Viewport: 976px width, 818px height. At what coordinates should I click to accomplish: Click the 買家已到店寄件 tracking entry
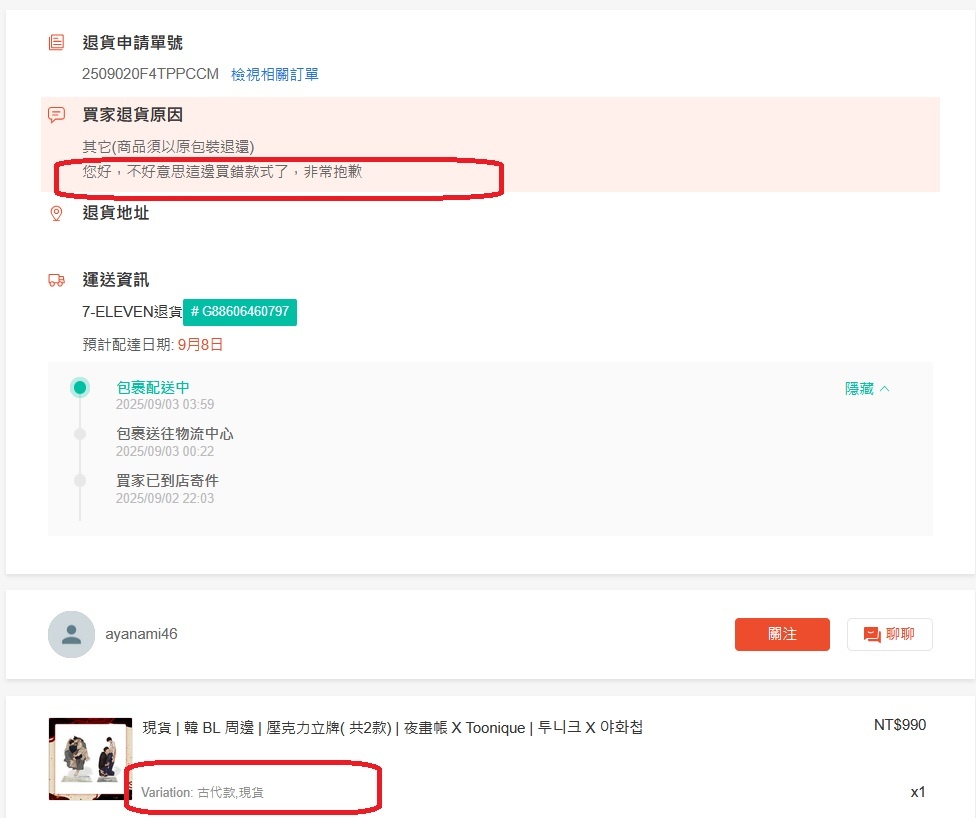[167, 481]
